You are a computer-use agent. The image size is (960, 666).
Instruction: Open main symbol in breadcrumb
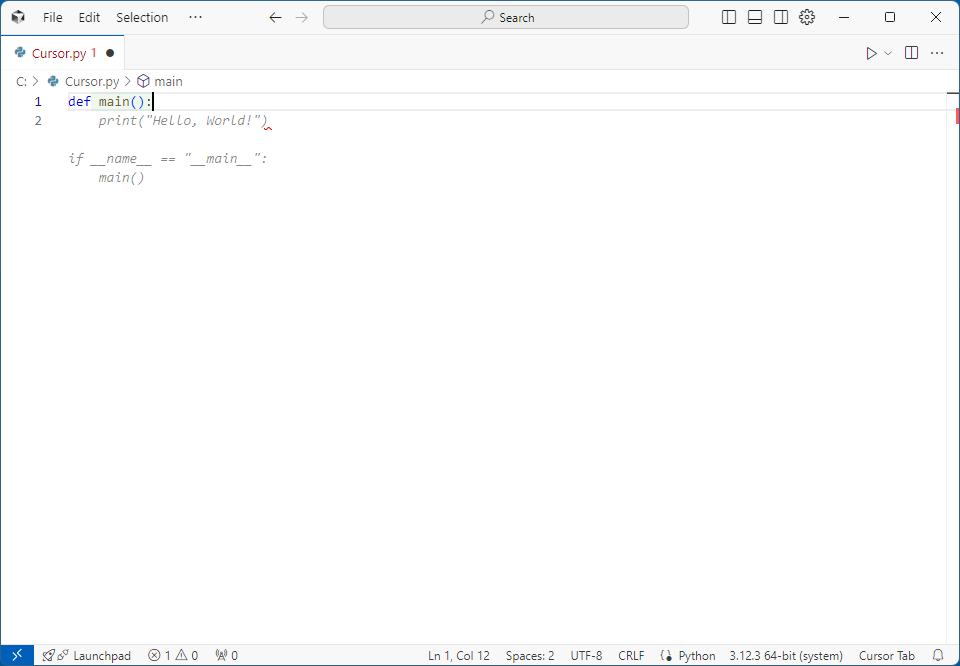168,81
